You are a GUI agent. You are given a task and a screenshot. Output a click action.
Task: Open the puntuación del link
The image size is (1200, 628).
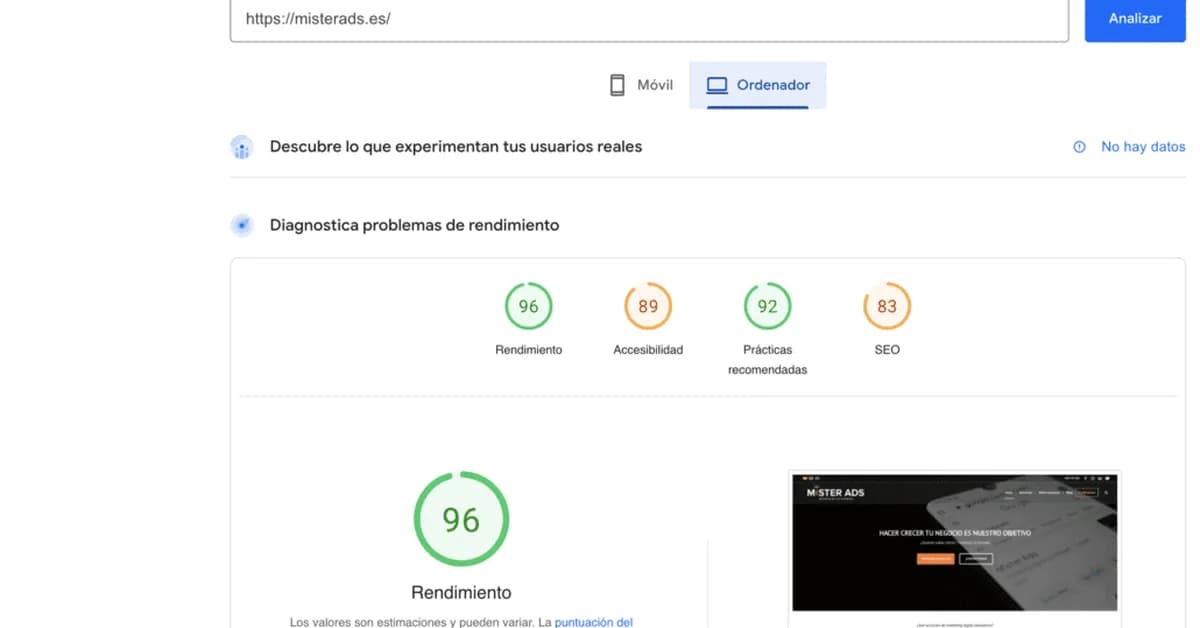[x=594, y=622]
